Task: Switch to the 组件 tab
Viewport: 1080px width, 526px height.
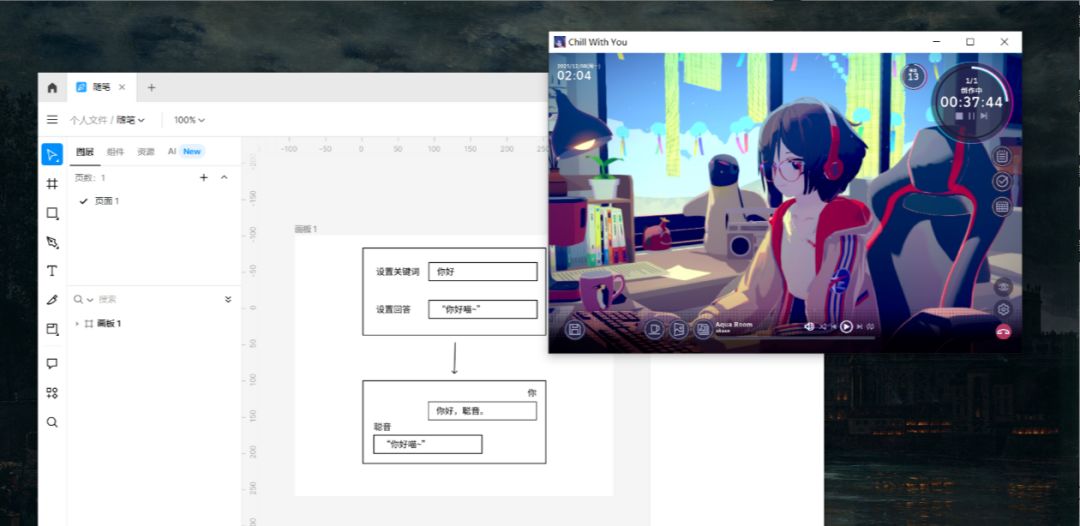Action: (115, 151)
